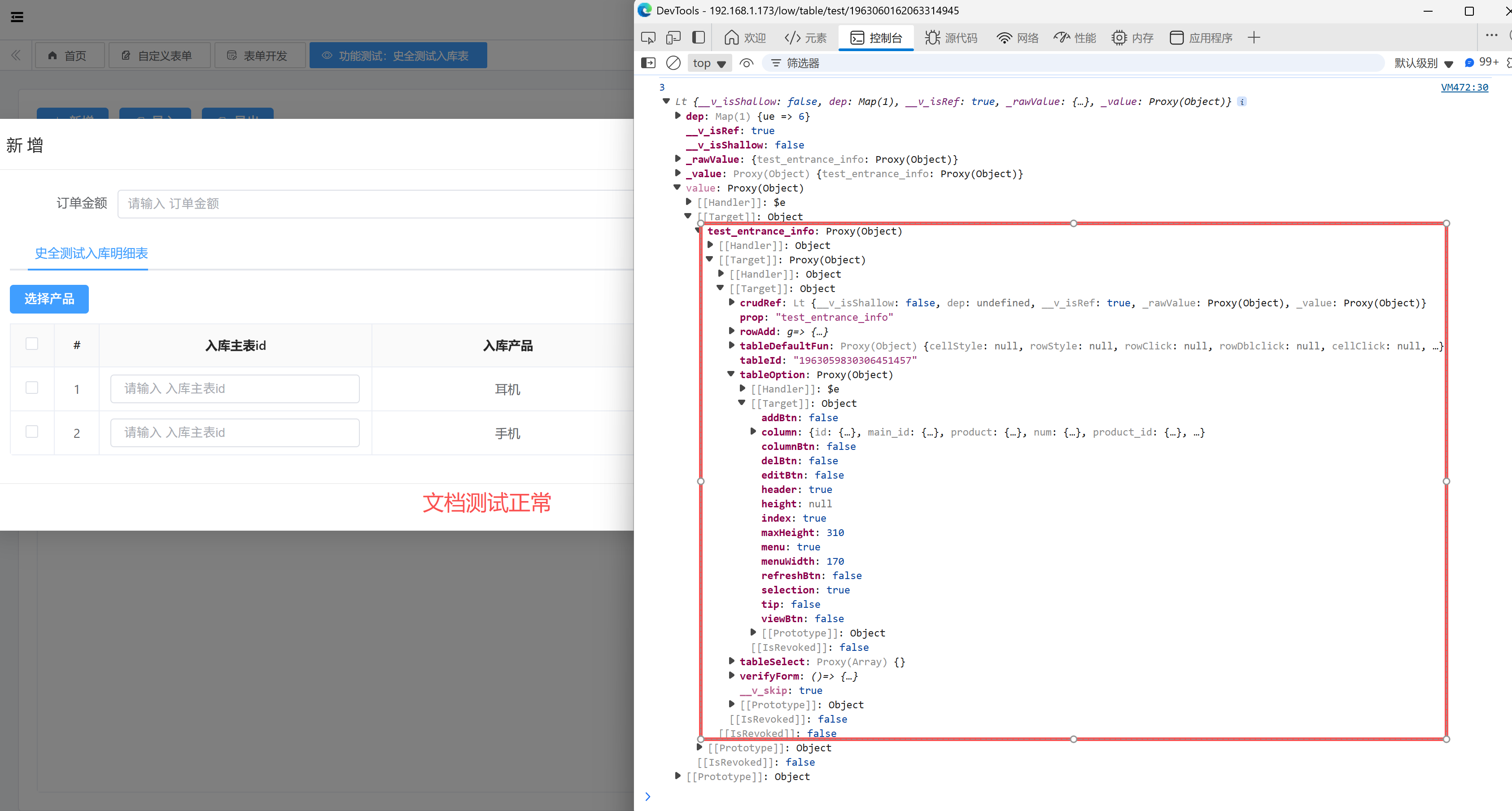Viewport: 1512px width, 811px height.
Task: Click the plus icon to add tools
Action: click(x=1254, y=38)
